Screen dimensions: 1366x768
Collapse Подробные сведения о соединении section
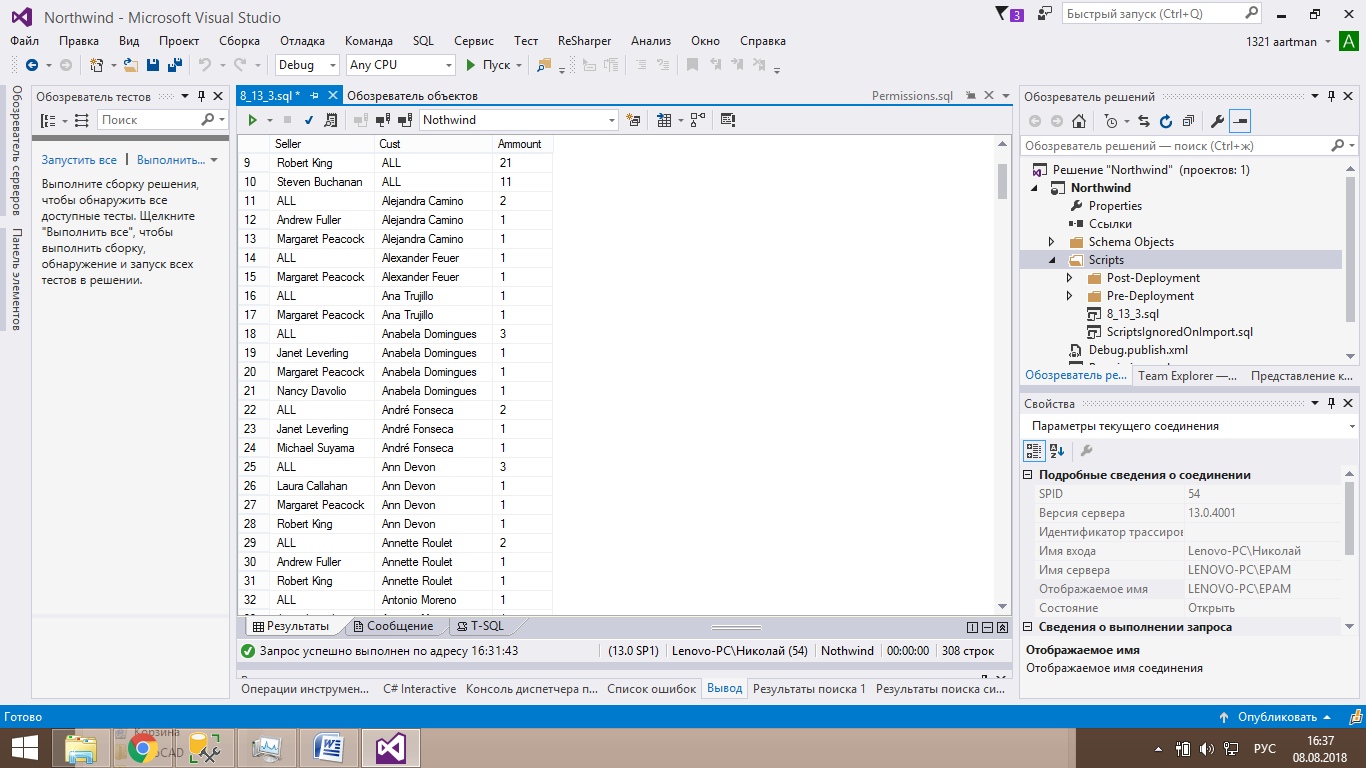tap(1029, 475)
